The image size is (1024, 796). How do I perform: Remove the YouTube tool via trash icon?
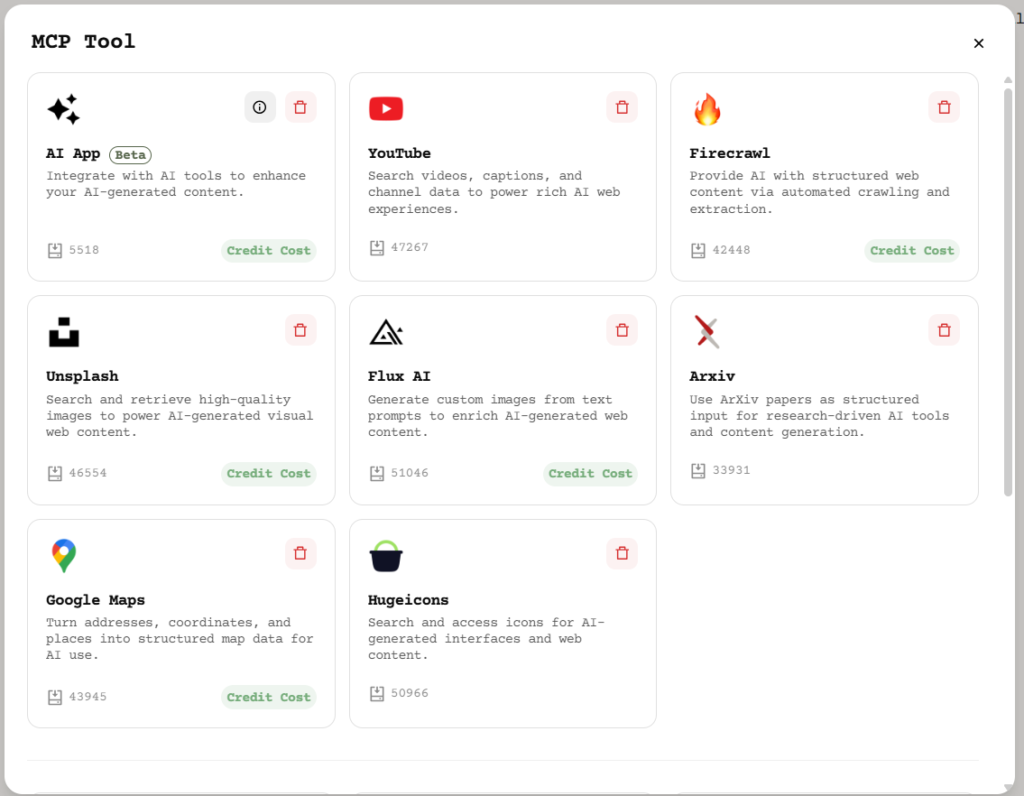click(x=622, y=107)
